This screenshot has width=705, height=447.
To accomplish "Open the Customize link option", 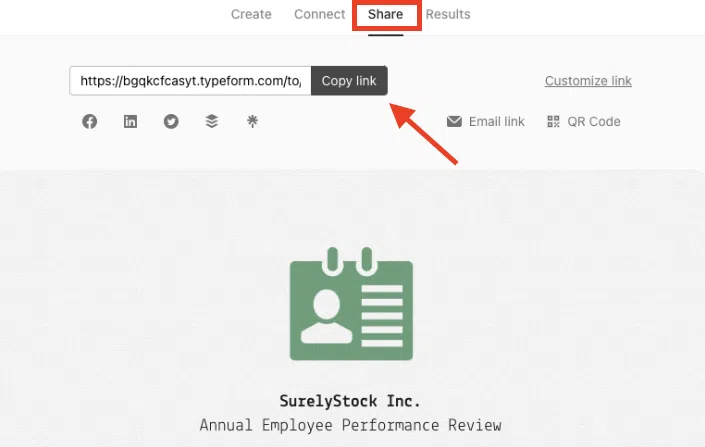I will (x=588, y=81).
